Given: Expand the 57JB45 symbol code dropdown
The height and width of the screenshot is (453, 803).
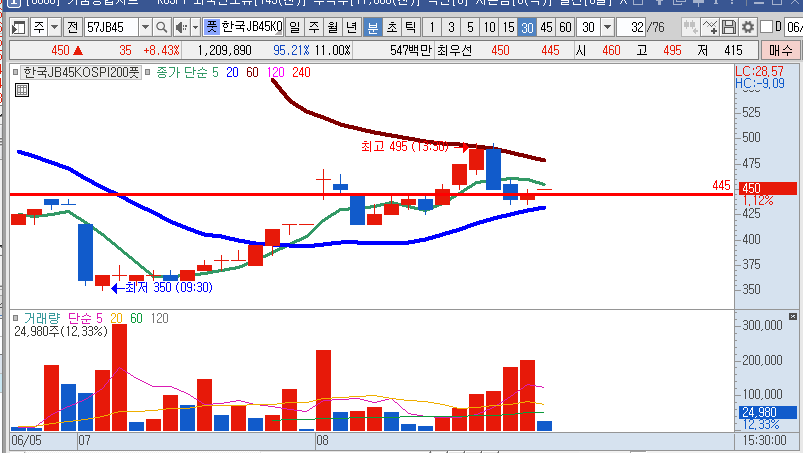Looking at the screenshot, I should coord(145,26).
